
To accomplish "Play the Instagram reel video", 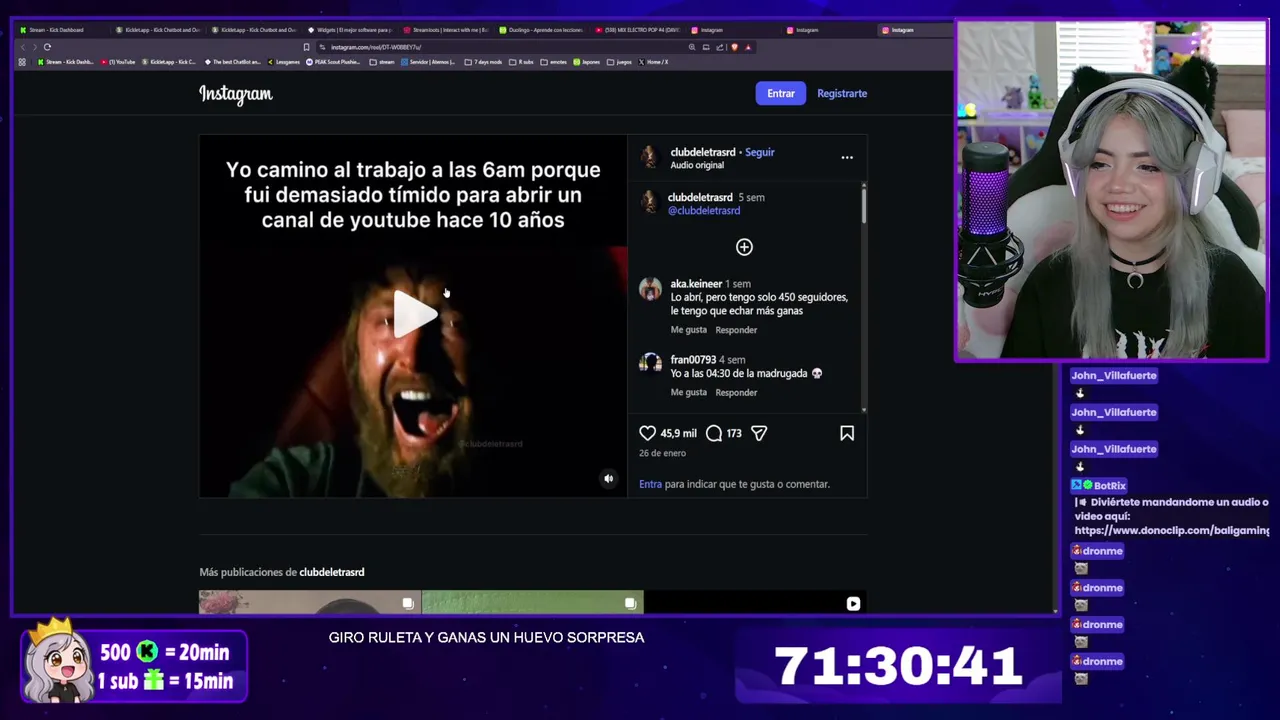I will 414,314.
